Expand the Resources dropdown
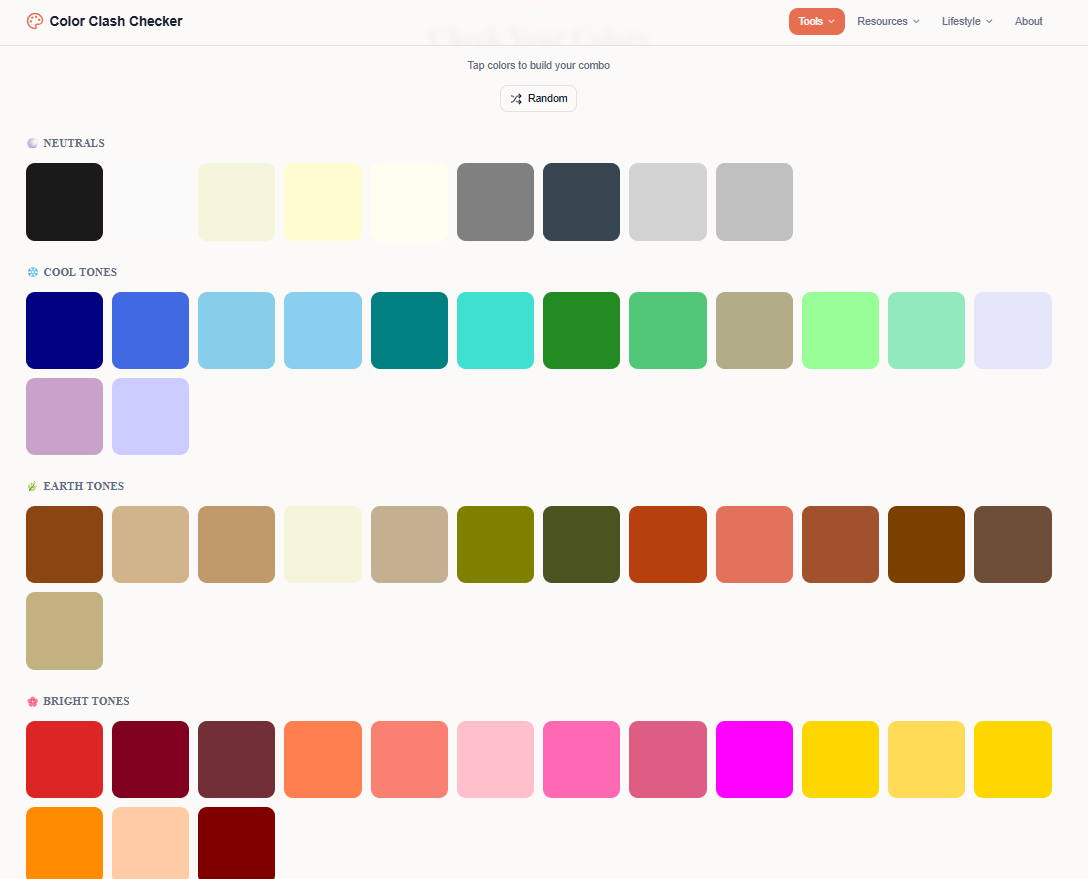 pos(887,22)
